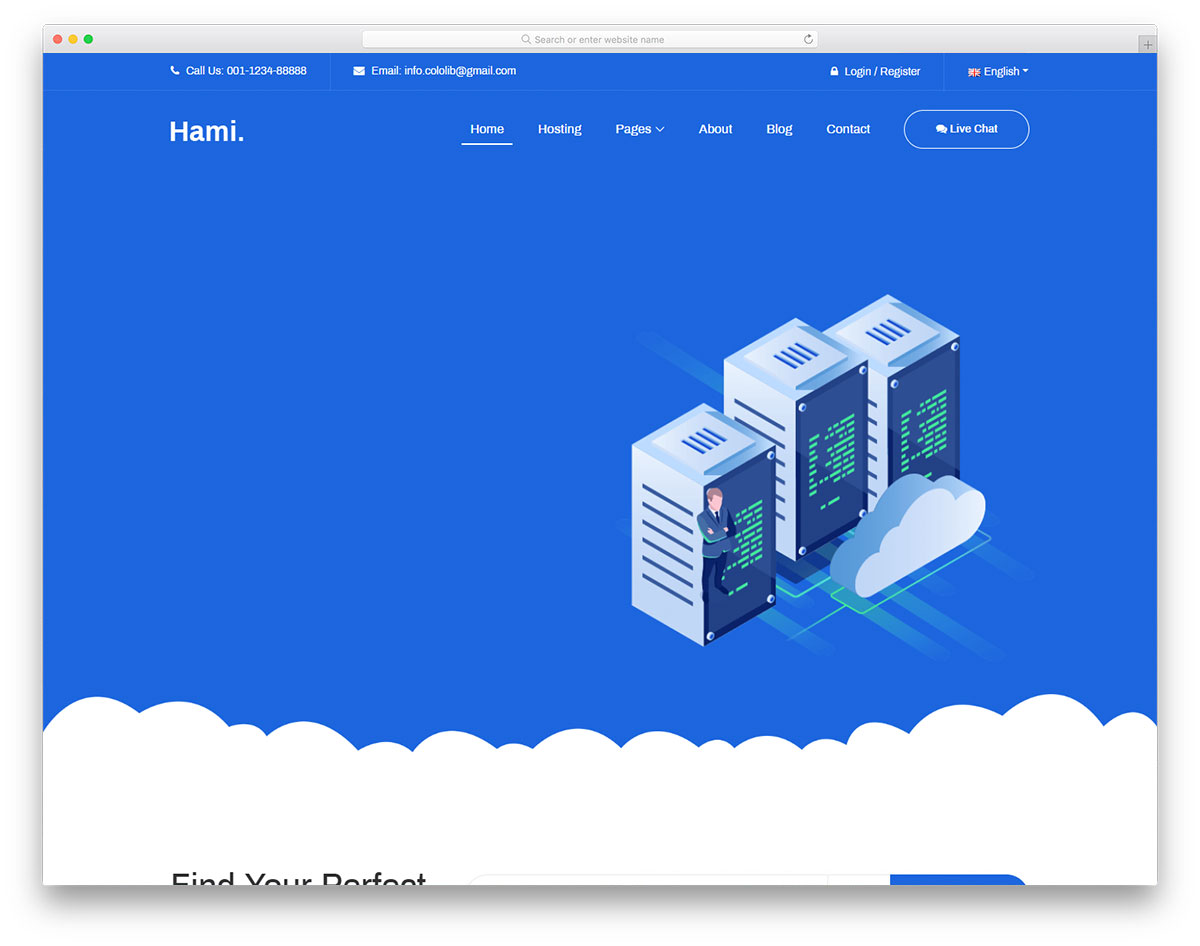Open the Hosting page
1200x946 pixels.
coord(559,129)
